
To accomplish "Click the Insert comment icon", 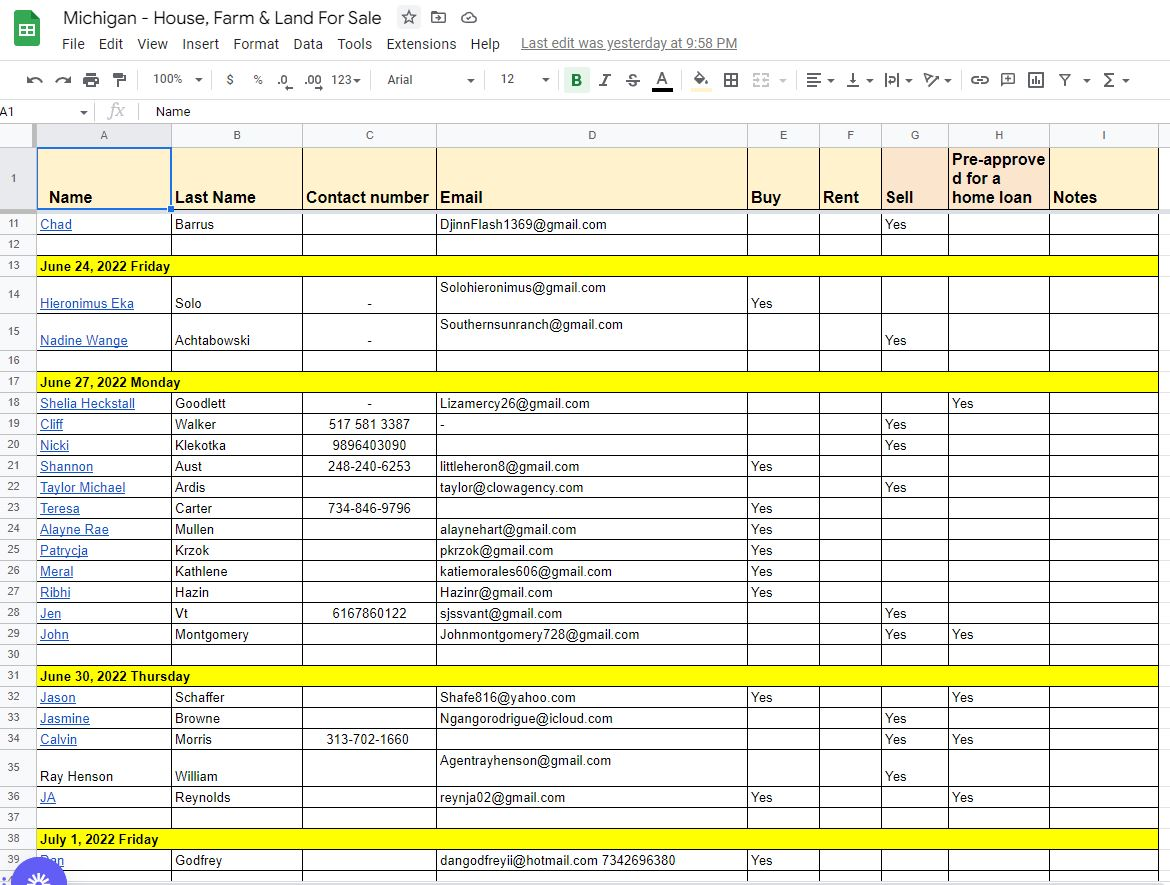I will 1008,80.
